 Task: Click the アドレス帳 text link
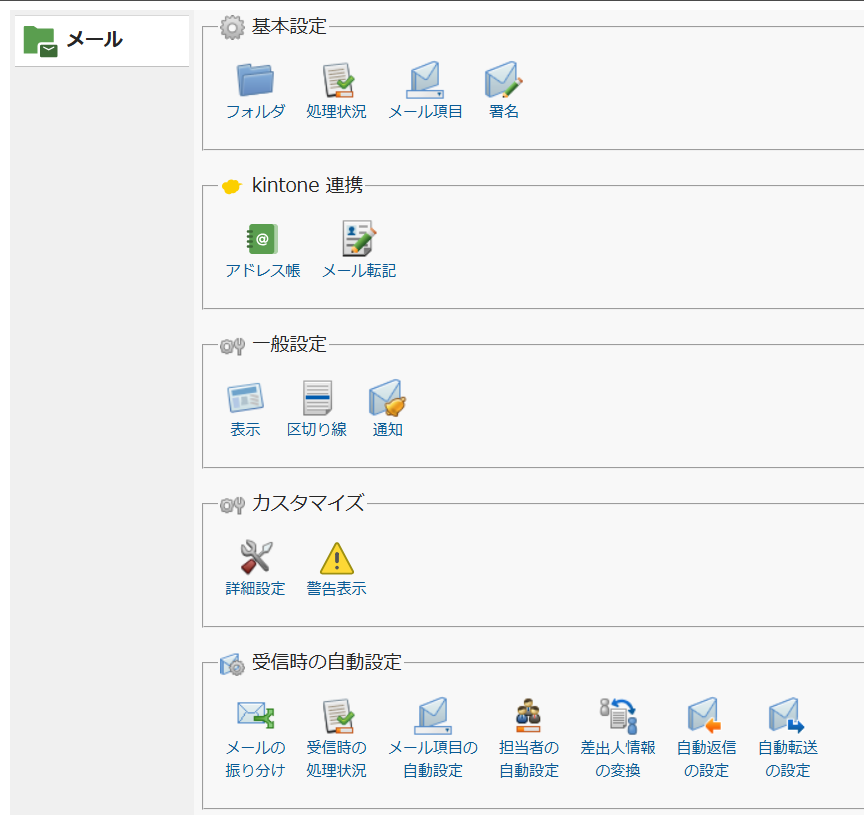pyautogui.click(x=263, y=271)
